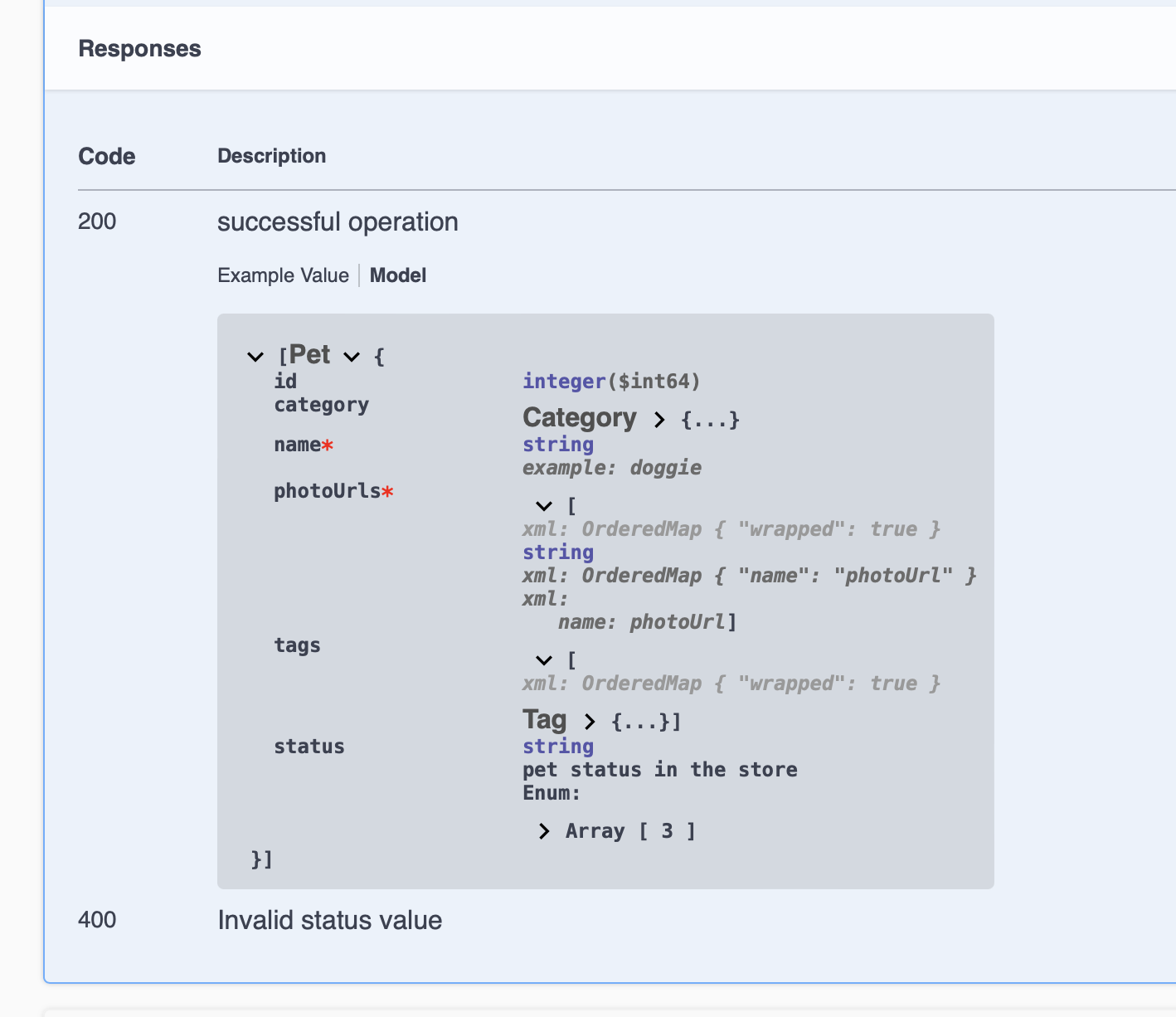Screen dimensions: 1176x1017
Task: Click the 'Enum:' label
Action: [552, 793]
